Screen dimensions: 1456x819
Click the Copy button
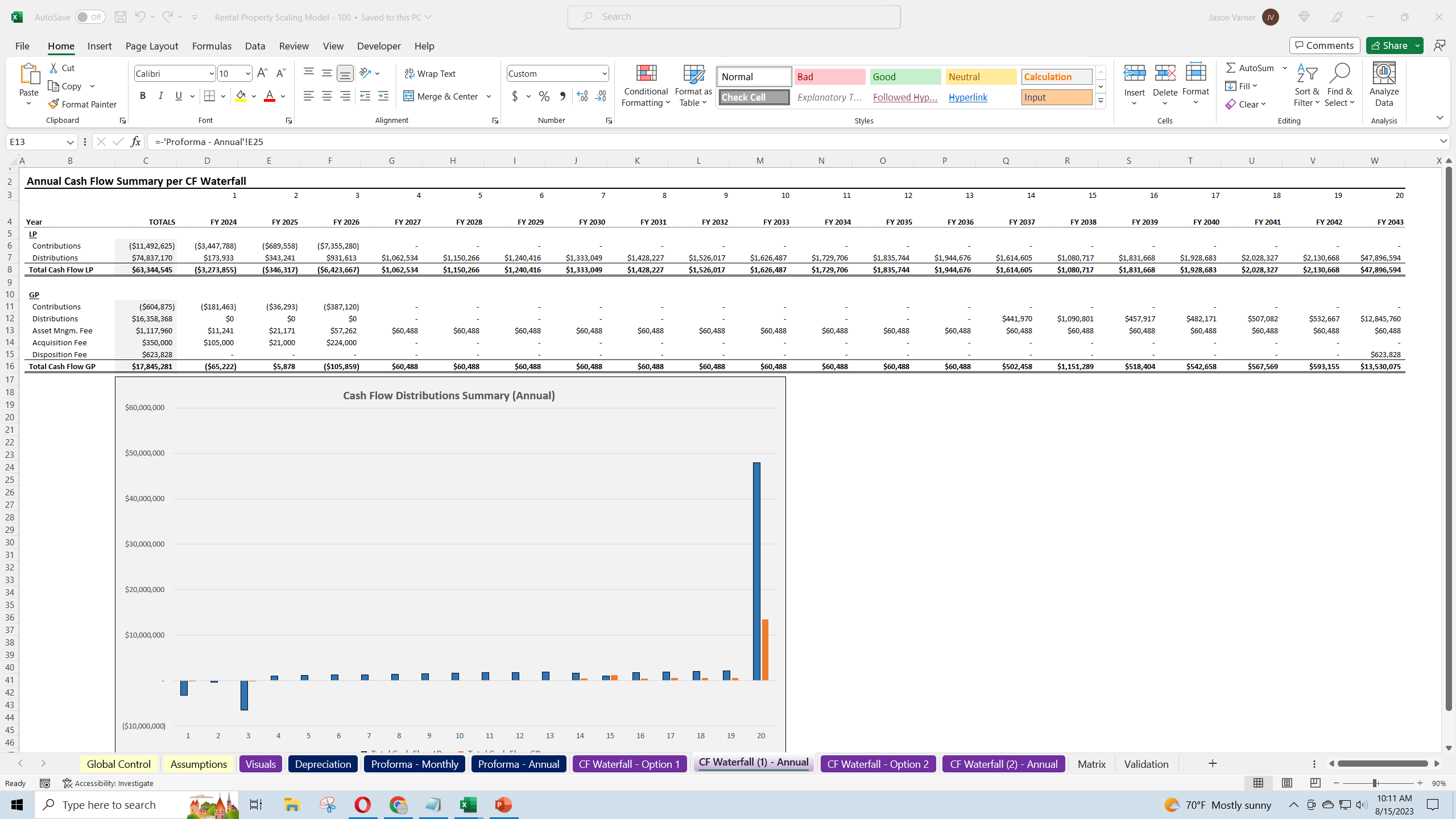click(x=65, y=86)
